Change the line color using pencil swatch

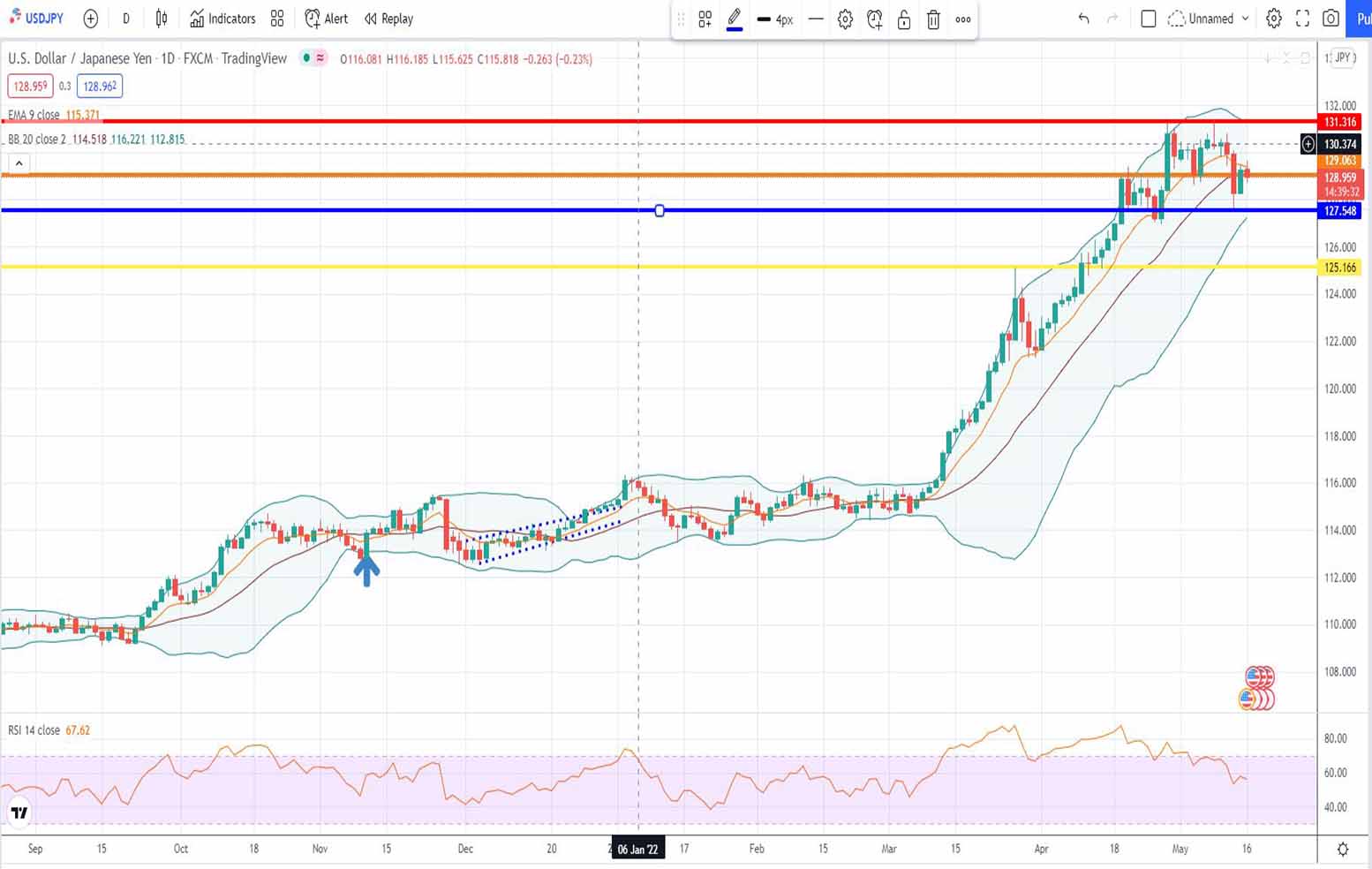[x=734, y=19]
